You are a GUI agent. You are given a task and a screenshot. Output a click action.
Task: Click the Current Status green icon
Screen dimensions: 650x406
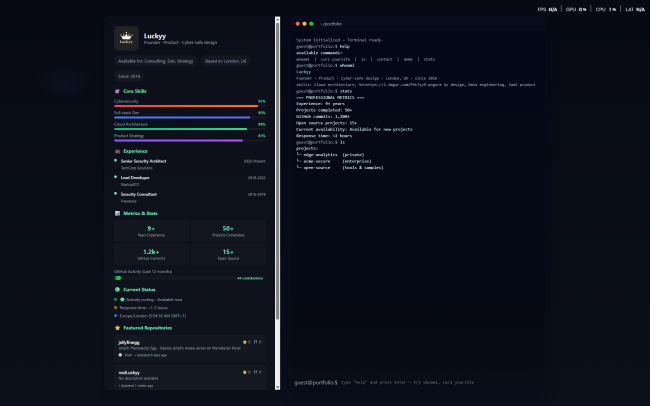pos(117,289)
